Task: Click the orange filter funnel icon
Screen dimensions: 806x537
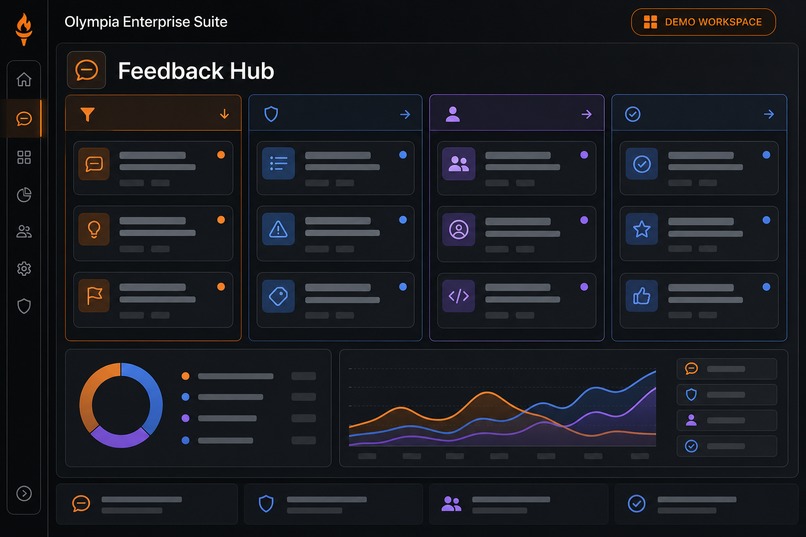Action: [x=87, y=114]
